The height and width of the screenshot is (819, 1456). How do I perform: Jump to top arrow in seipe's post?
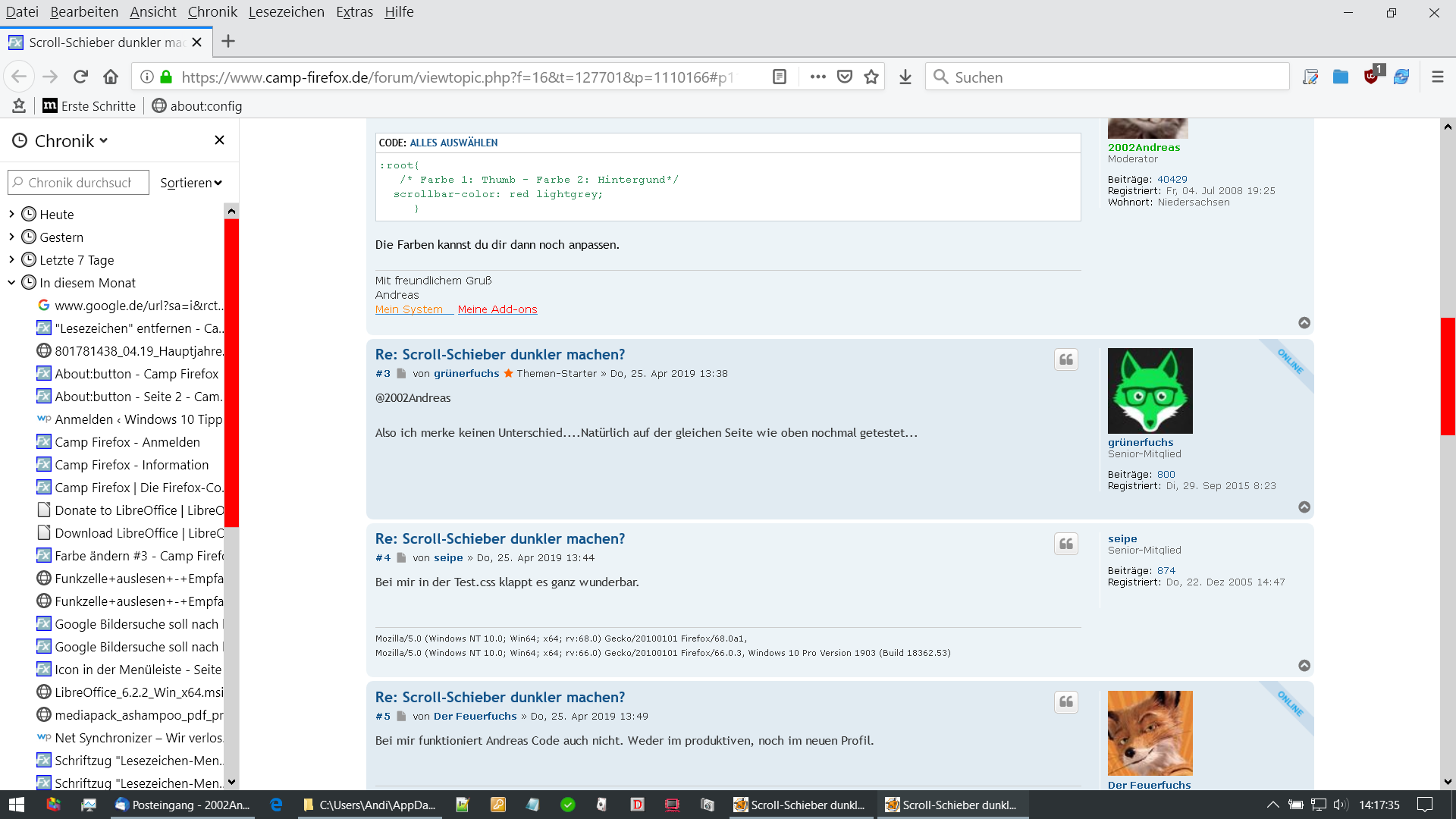[1304, 665]
